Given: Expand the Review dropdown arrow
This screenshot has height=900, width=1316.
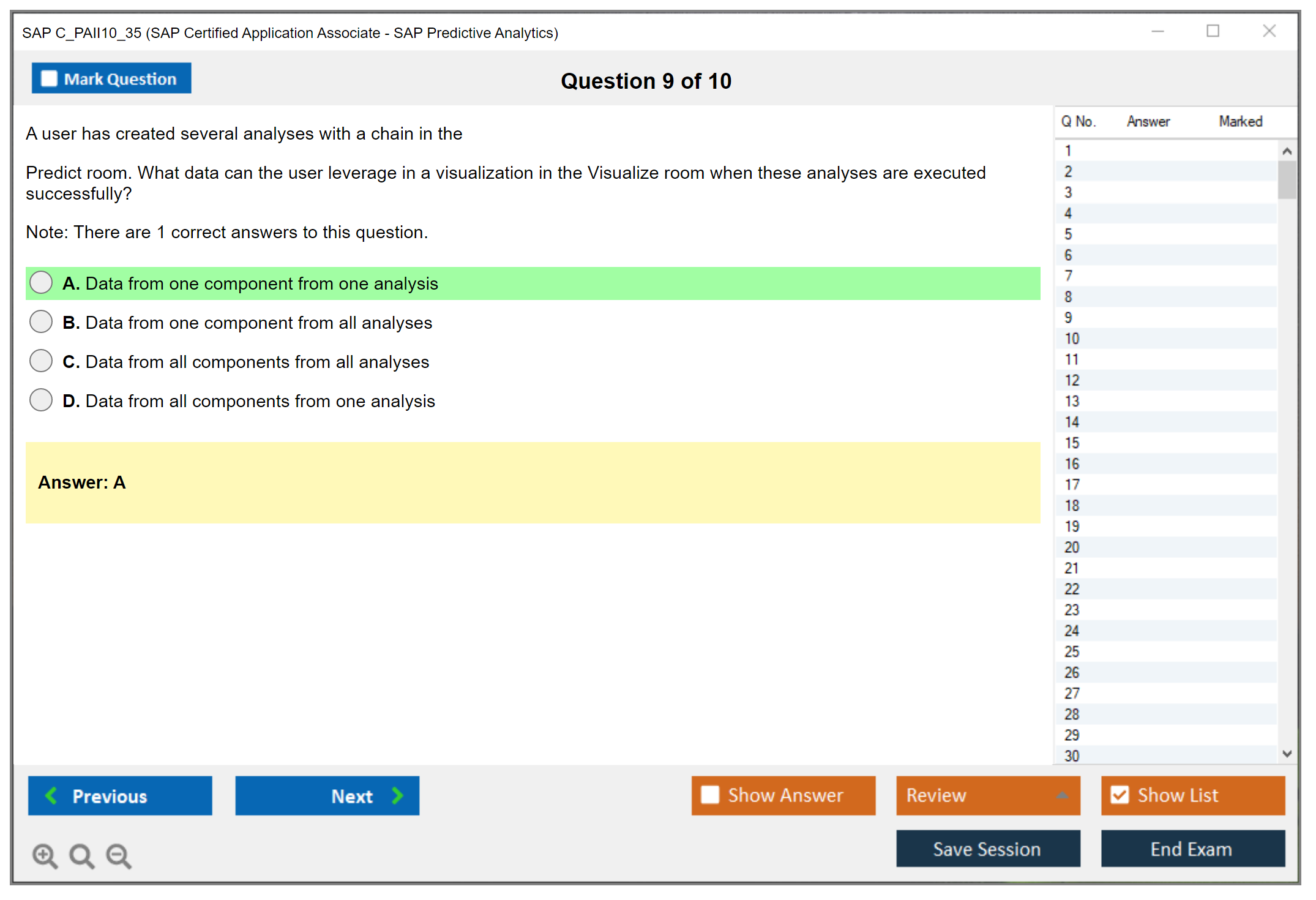Looking at the screenshot, I should tap(1062, 795).
